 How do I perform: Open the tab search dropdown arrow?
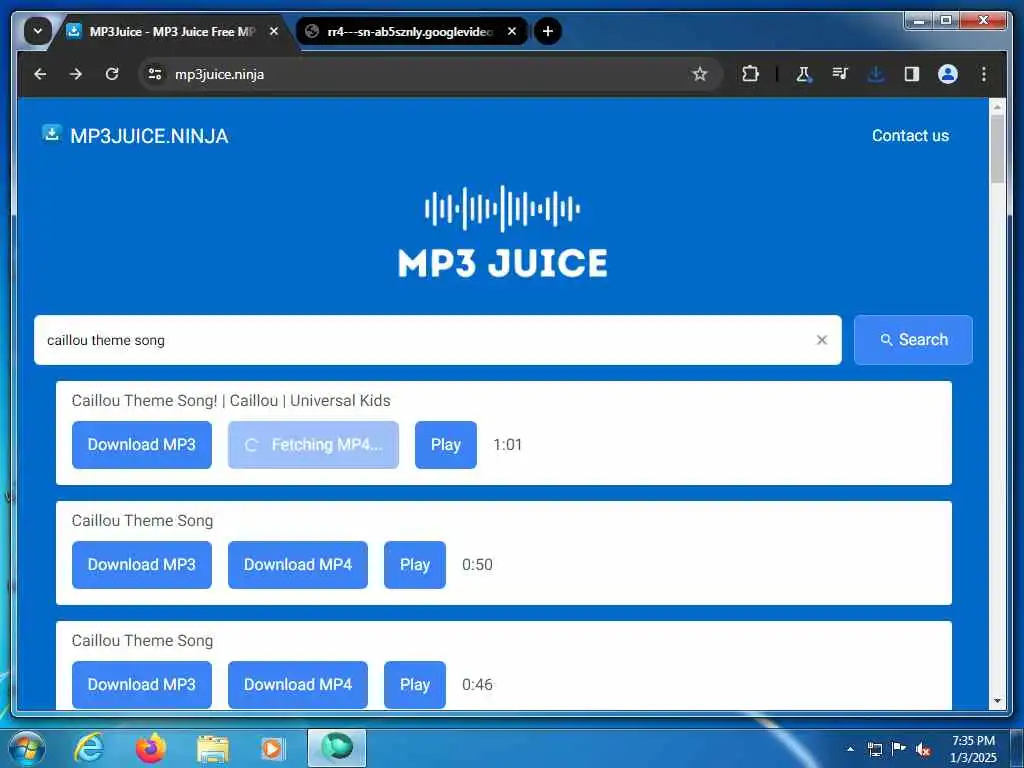[38, 31]
